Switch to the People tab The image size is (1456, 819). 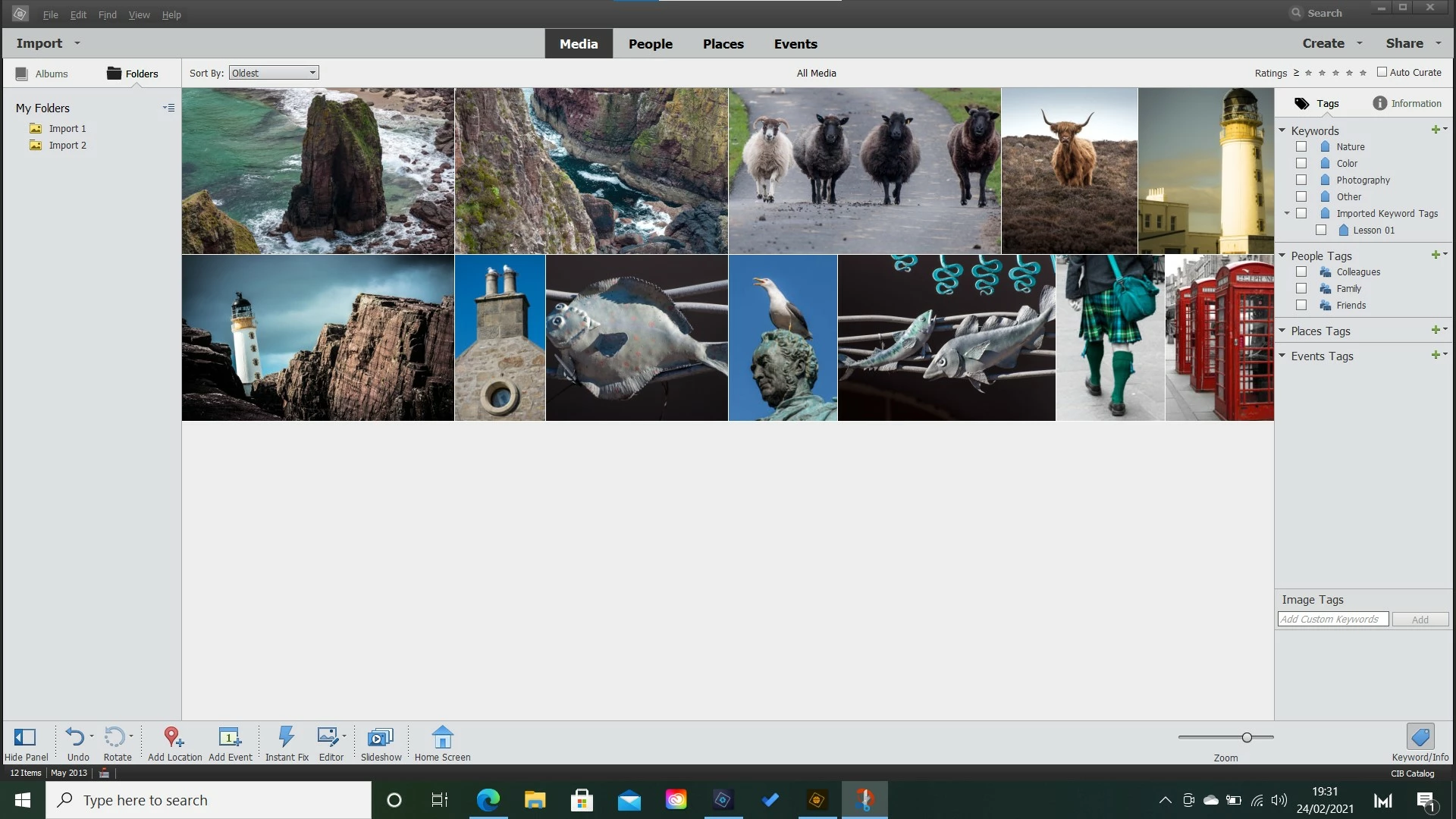650,44
